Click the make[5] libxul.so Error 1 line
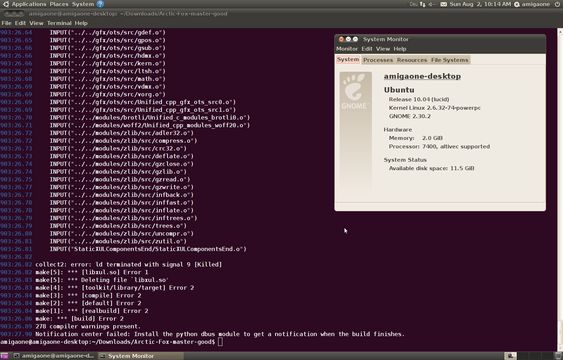563x360 pixels. point(92,272)
